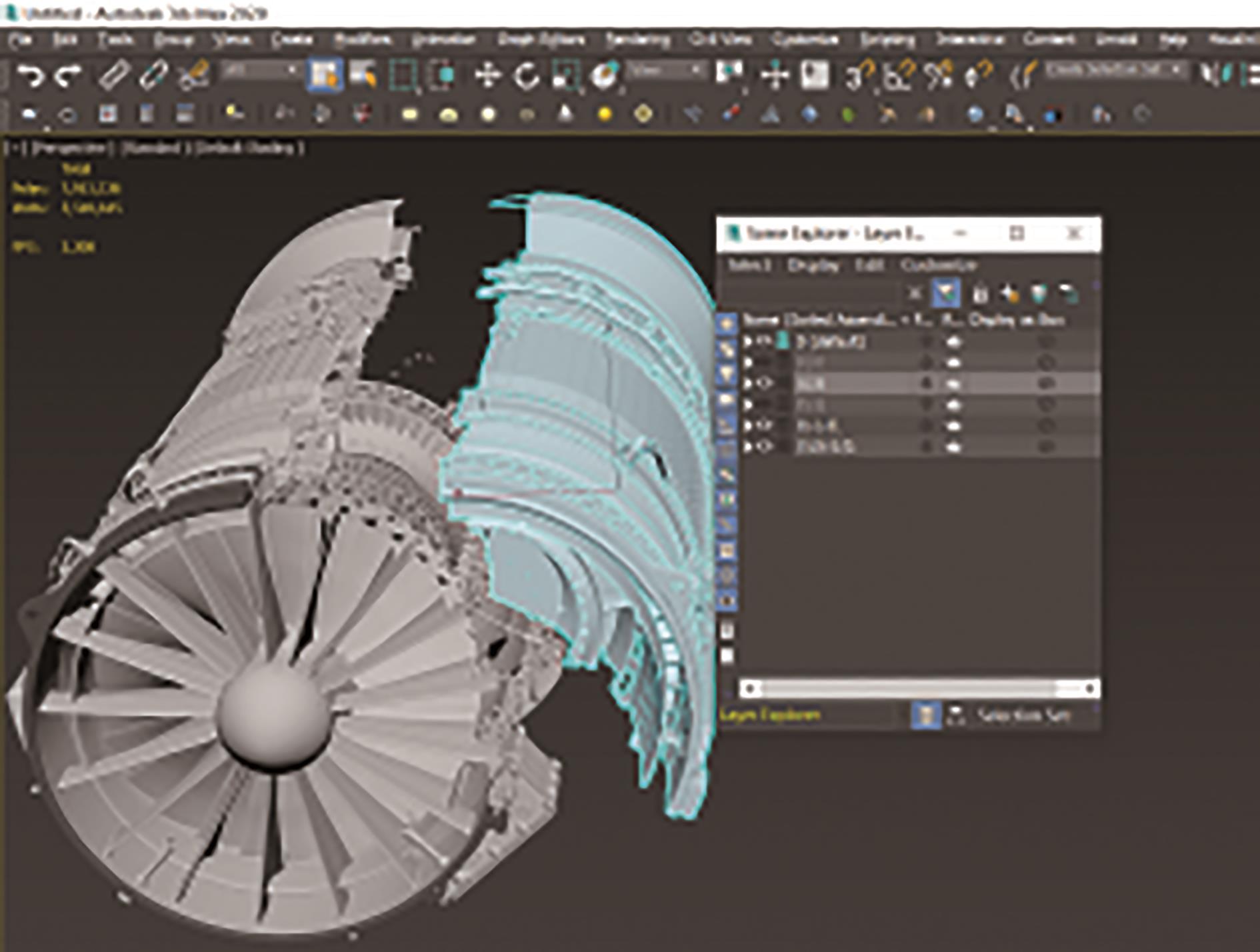
Task: Toggle the Spinner Snap button
Action: pyautogui.click(x=978, y=75)
